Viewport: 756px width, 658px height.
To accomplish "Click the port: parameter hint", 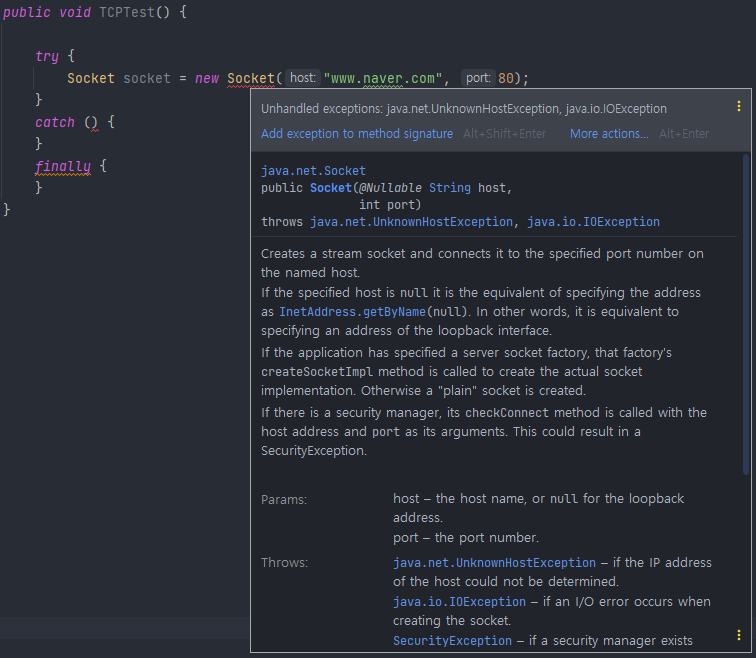I will 478,78.
